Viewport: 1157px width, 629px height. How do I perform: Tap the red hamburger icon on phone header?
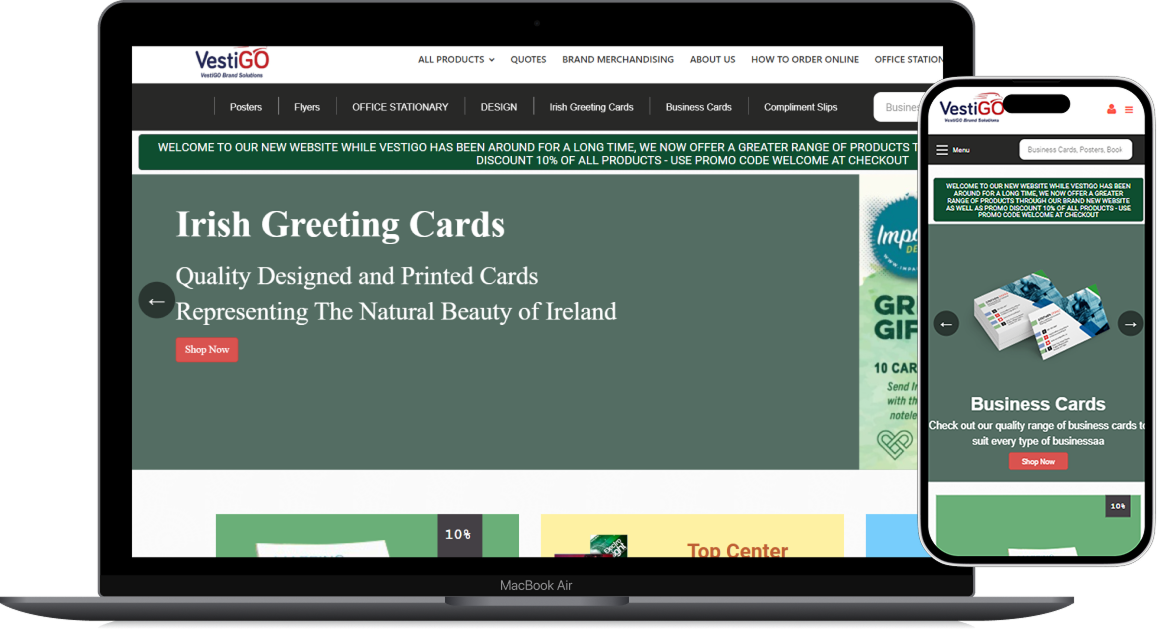point(1129,110)
